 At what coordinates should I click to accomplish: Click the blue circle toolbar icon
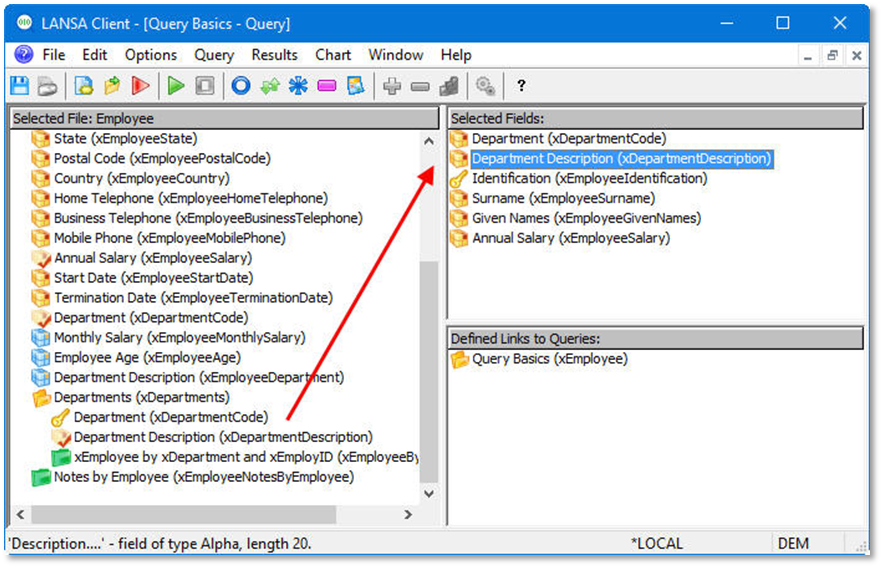click(x=241, y=86)
